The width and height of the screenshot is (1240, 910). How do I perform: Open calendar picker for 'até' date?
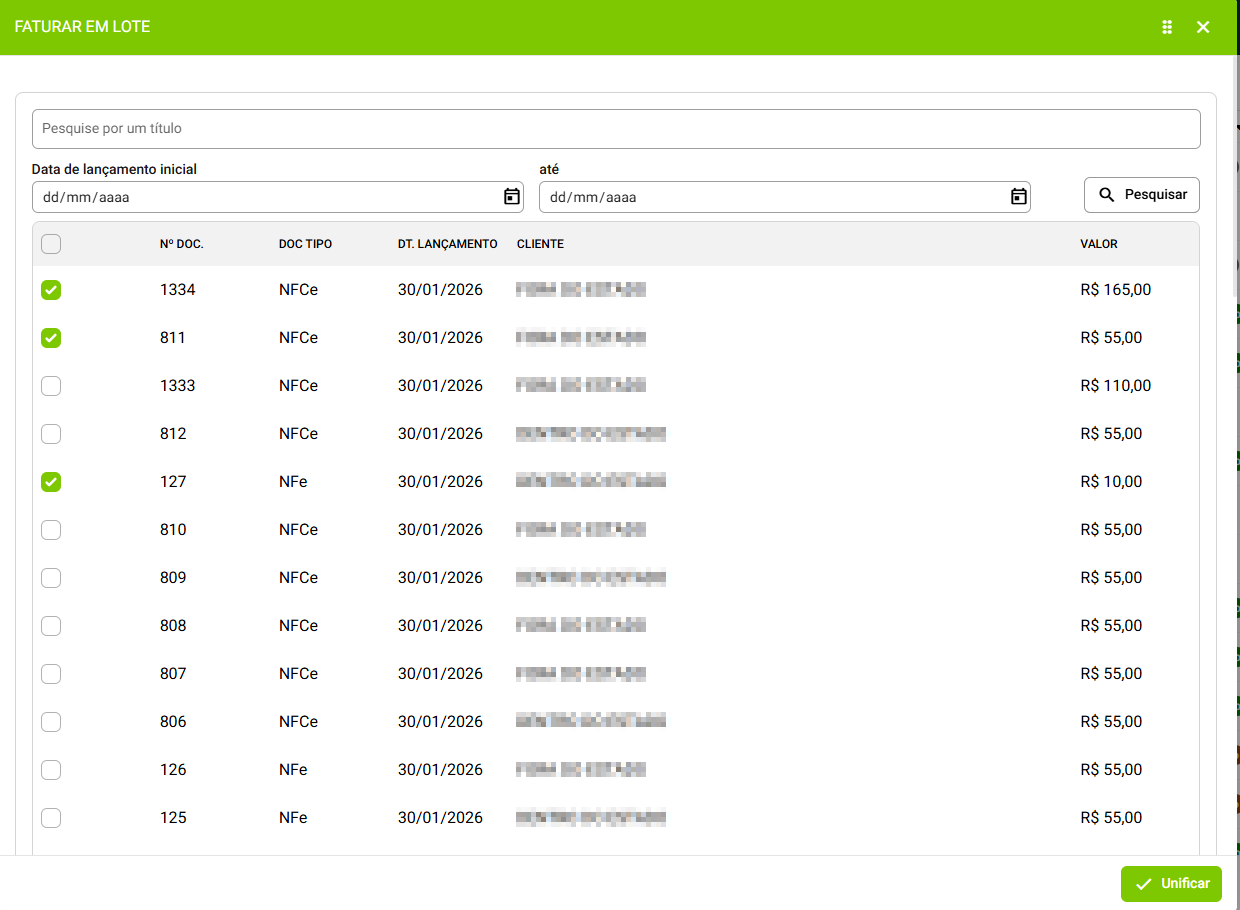(1018, 197)
